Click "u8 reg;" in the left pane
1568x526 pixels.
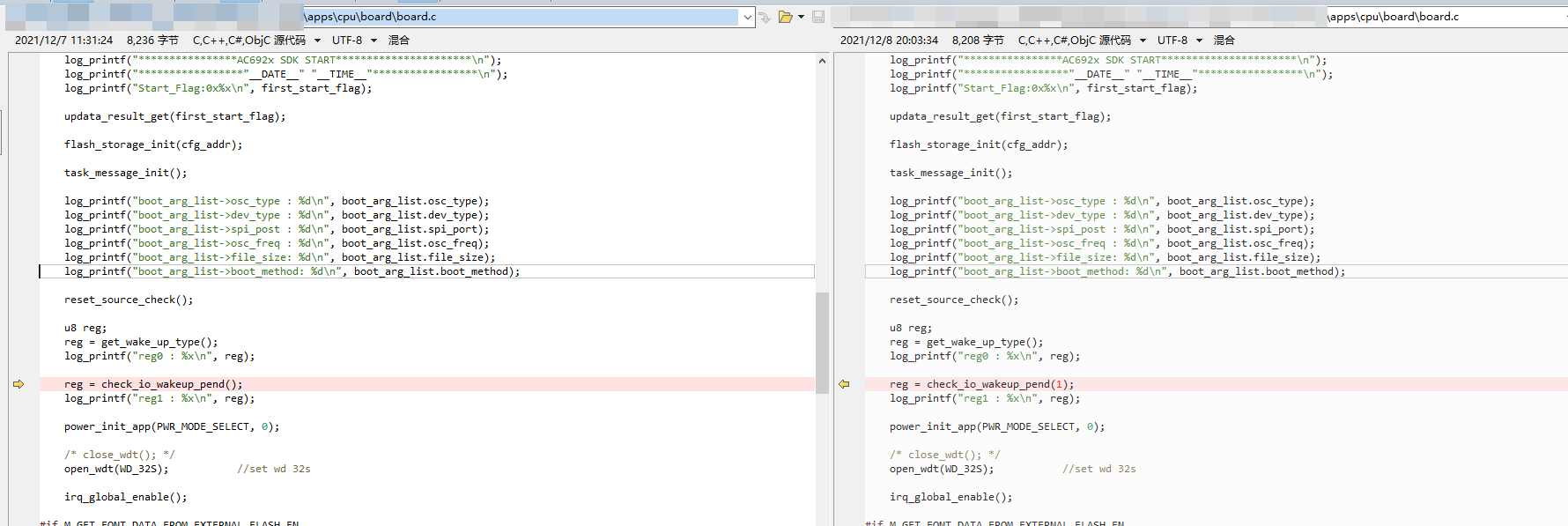pos(85,328)
